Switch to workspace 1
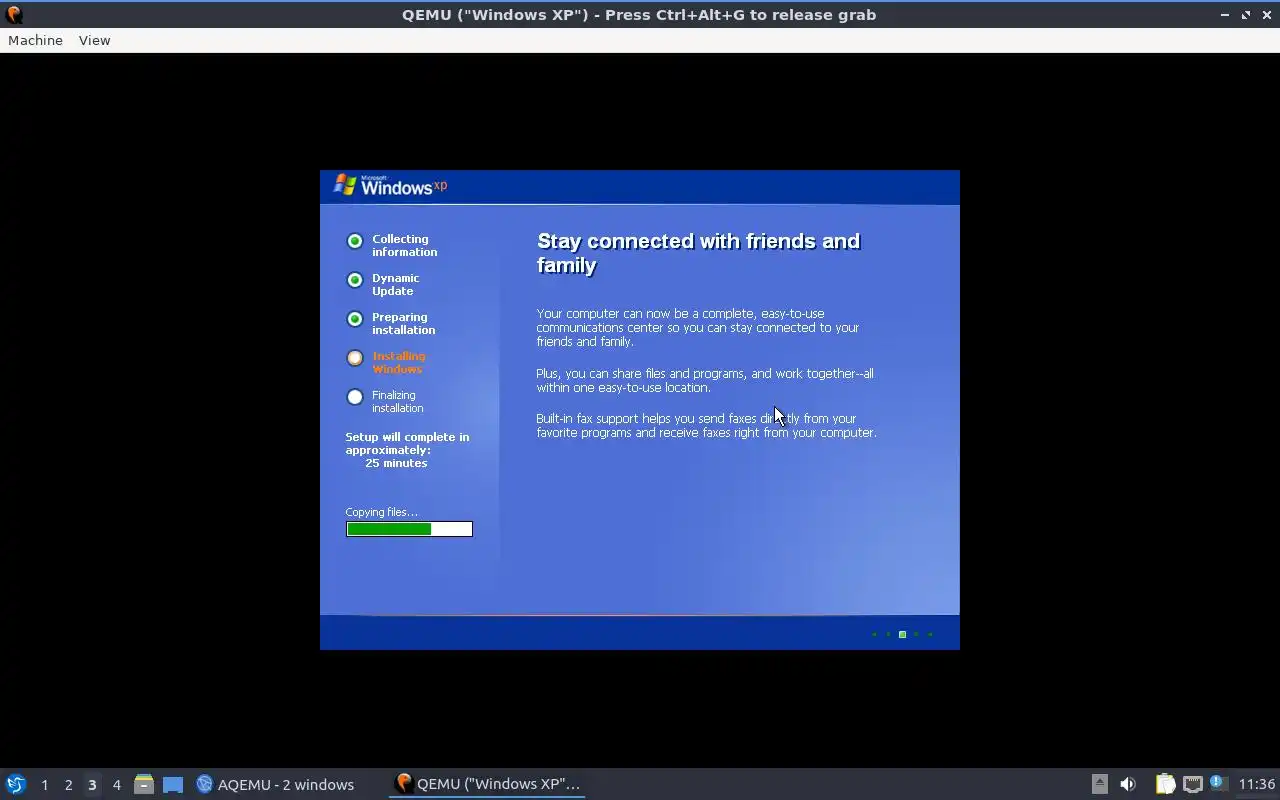 pyautogui.click(x=44, y=785)
